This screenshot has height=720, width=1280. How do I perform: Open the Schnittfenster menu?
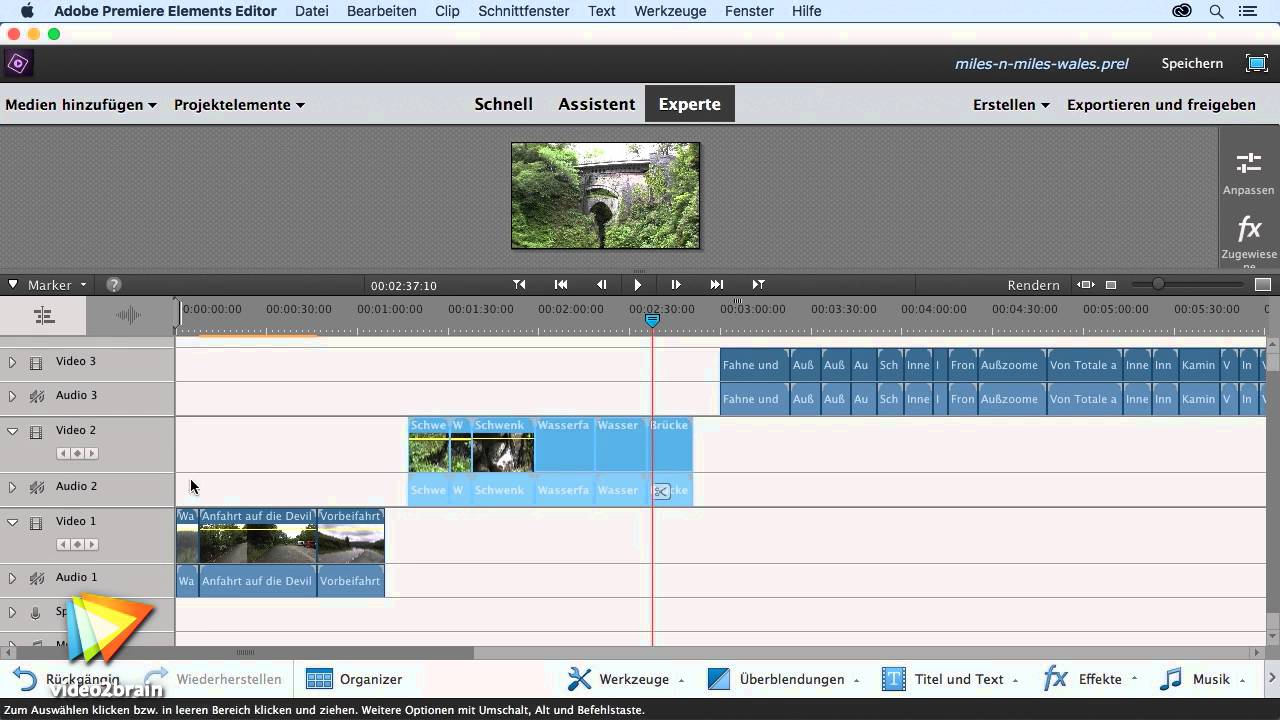coord(524,11)
